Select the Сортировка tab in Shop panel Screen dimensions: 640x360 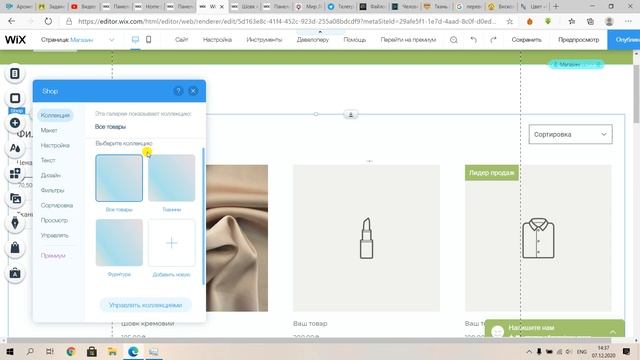57,205
